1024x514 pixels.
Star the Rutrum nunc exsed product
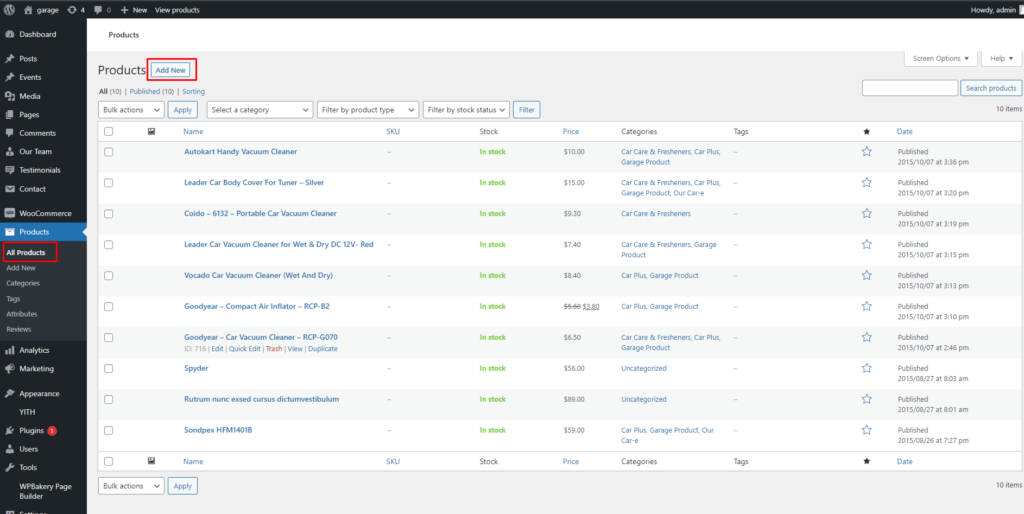[867, 398]
